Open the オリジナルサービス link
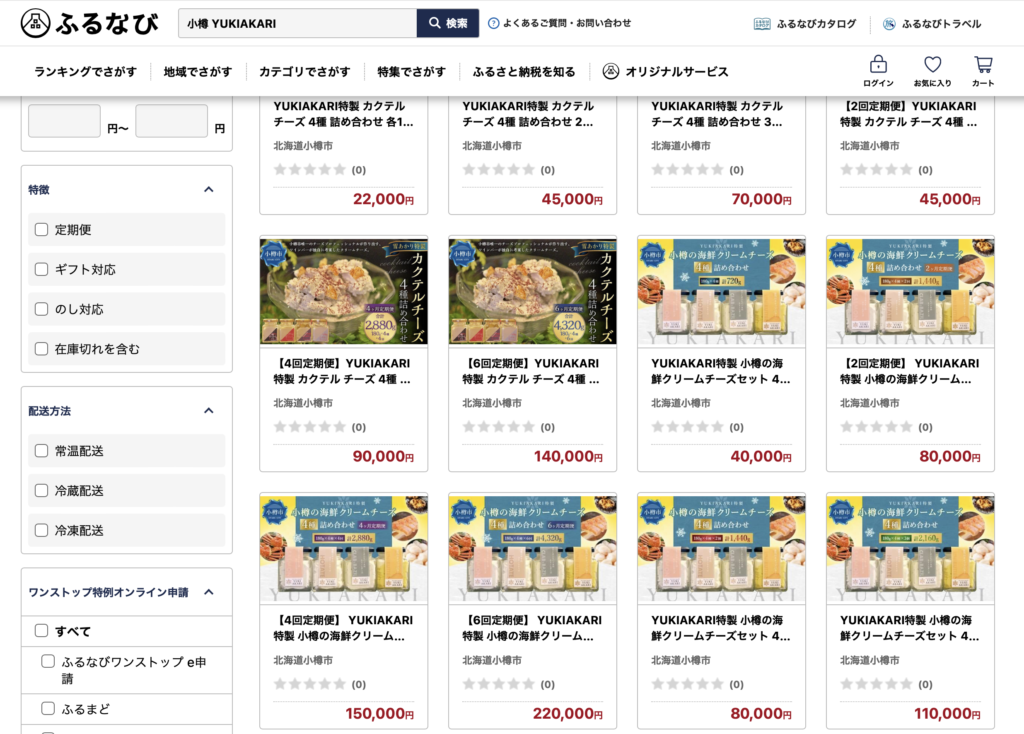Screen dimensions: 1024x734 click(665, 71)
